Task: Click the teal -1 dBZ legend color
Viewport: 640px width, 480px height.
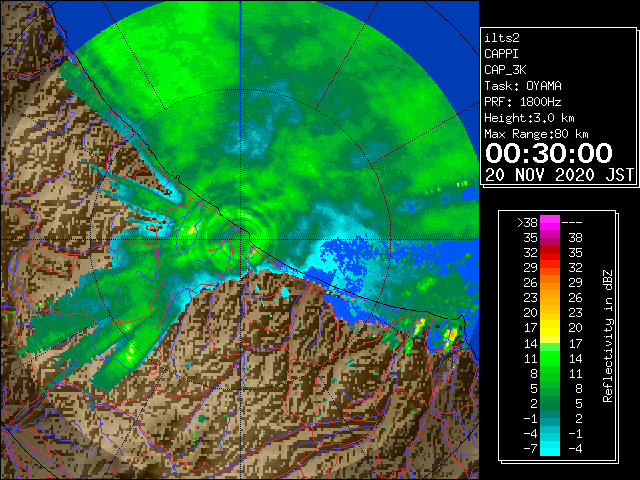Action: pos(550,418)
